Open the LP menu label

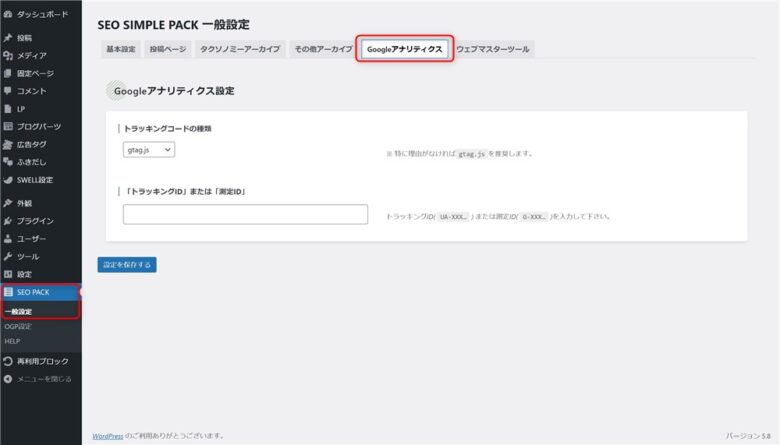tap(21, 109)
